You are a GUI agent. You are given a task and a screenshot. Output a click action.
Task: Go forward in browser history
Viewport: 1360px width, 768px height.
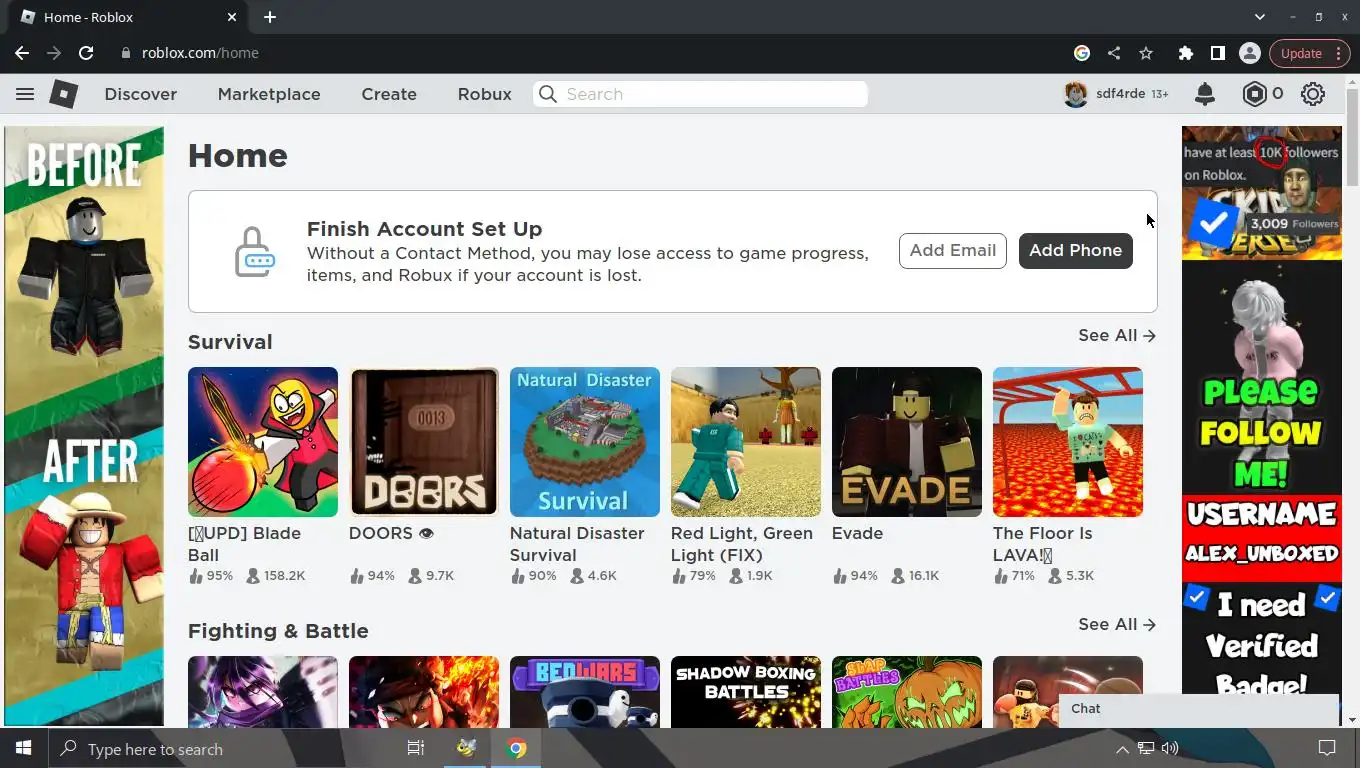(54, 53)
